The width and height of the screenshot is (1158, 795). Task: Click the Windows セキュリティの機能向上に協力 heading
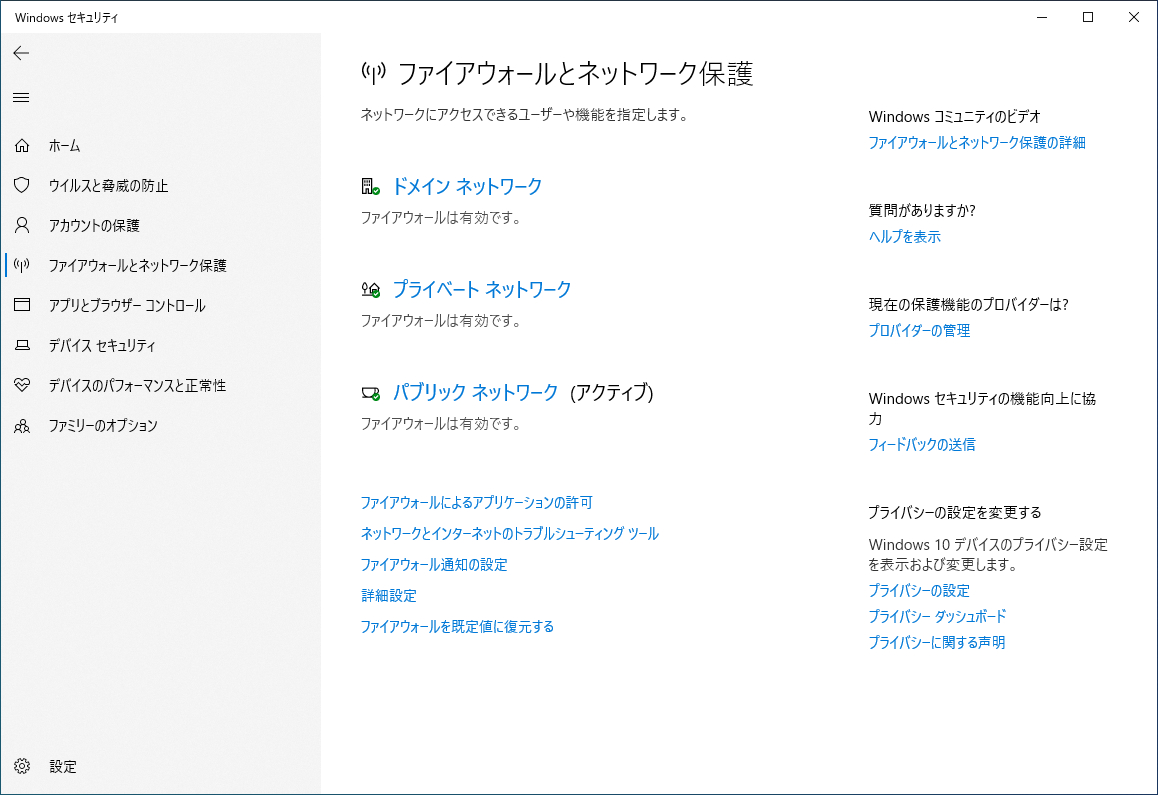(982, 409)
